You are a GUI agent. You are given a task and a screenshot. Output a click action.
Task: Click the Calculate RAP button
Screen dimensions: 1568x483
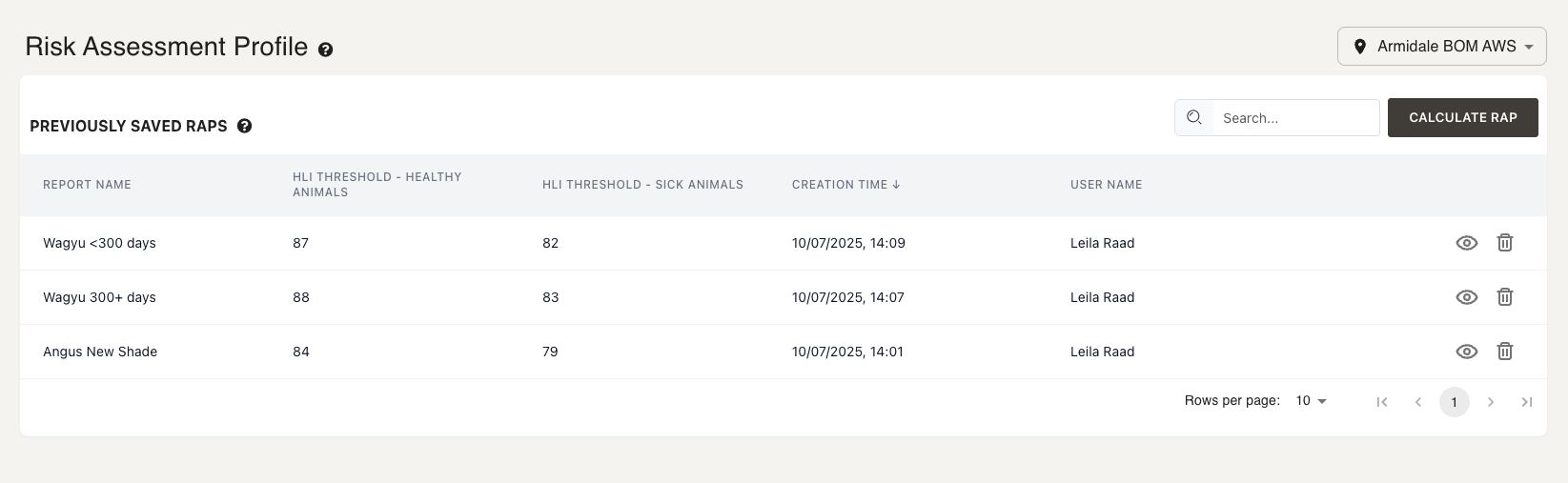1462,117
